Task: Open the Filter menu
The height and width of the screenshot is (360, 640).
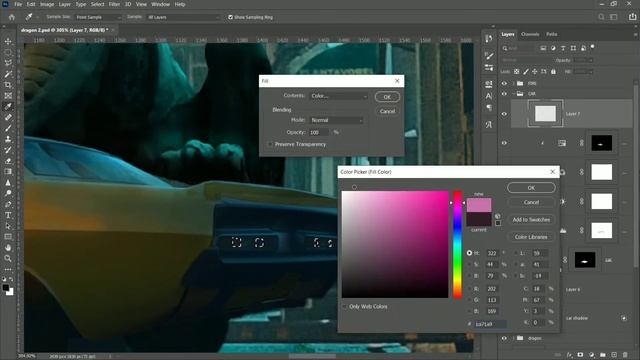Action: coord(114,4)
